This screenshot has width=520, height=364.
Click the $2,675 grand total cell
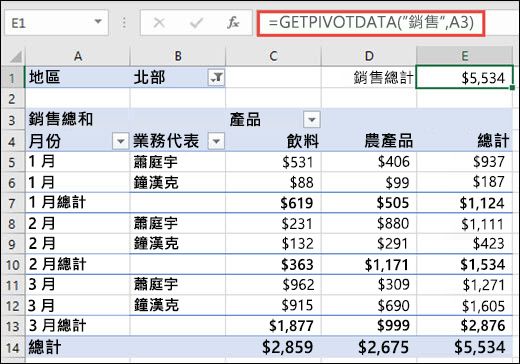click(369, 347)
